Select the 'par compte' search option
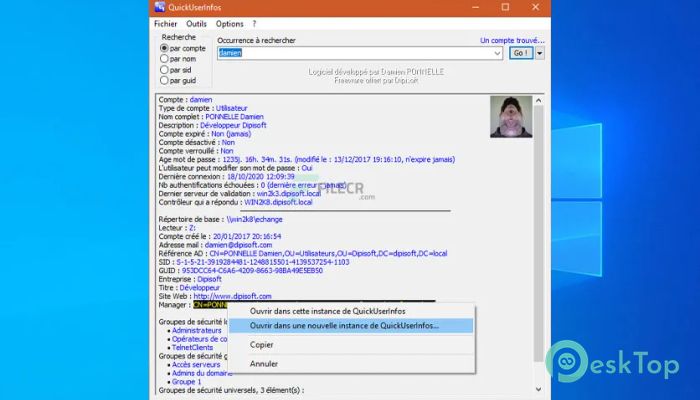Image resolution: width=700 pixels, height=400 pixels. pyautogui.click(x=183, y=48)
